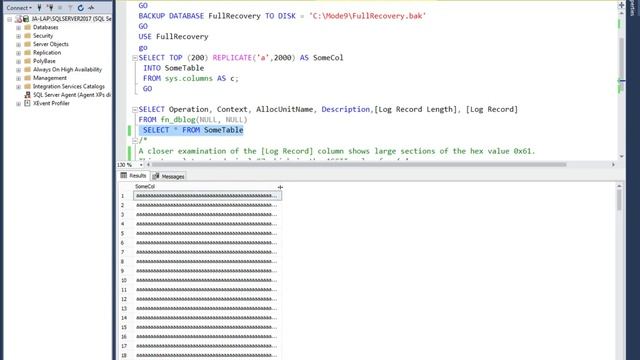Click right arrow of editor horizontal scrollbar
The width and height of the screenshot is (640, 360).
(613, 164)
